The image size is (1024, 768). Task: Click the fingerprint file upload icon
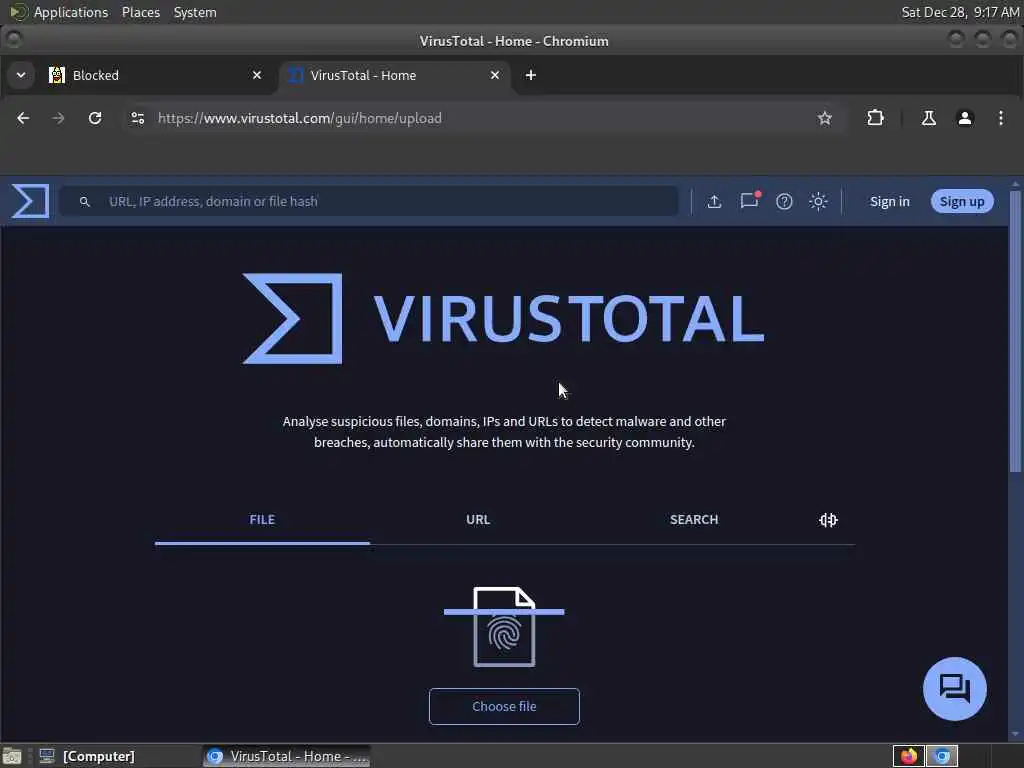pos(504,626)
